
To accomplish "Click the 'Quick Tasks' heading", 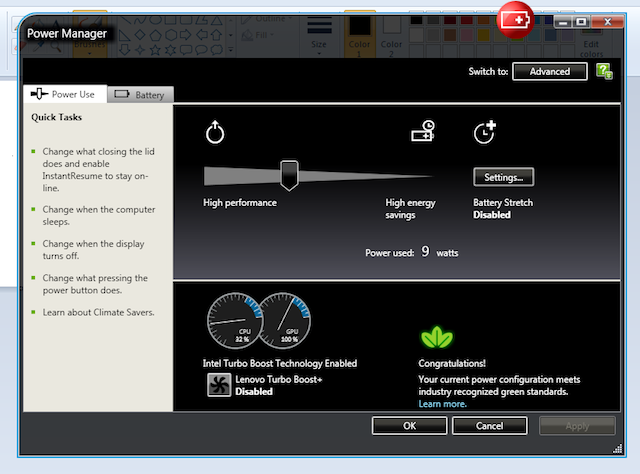I will pyautogui.click(x=56, y=117).
